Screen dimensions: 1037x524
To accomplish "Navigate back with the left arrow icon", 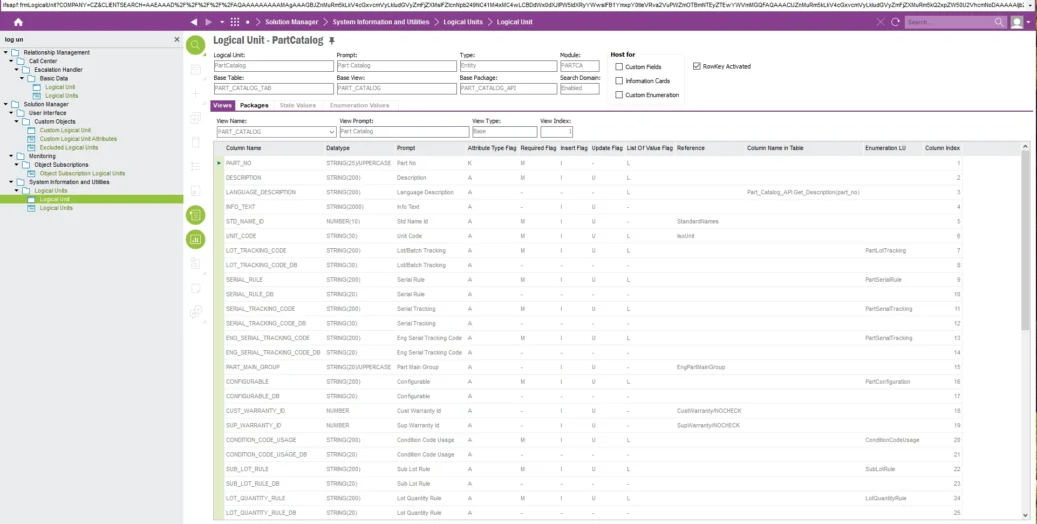I will (193, 21).
